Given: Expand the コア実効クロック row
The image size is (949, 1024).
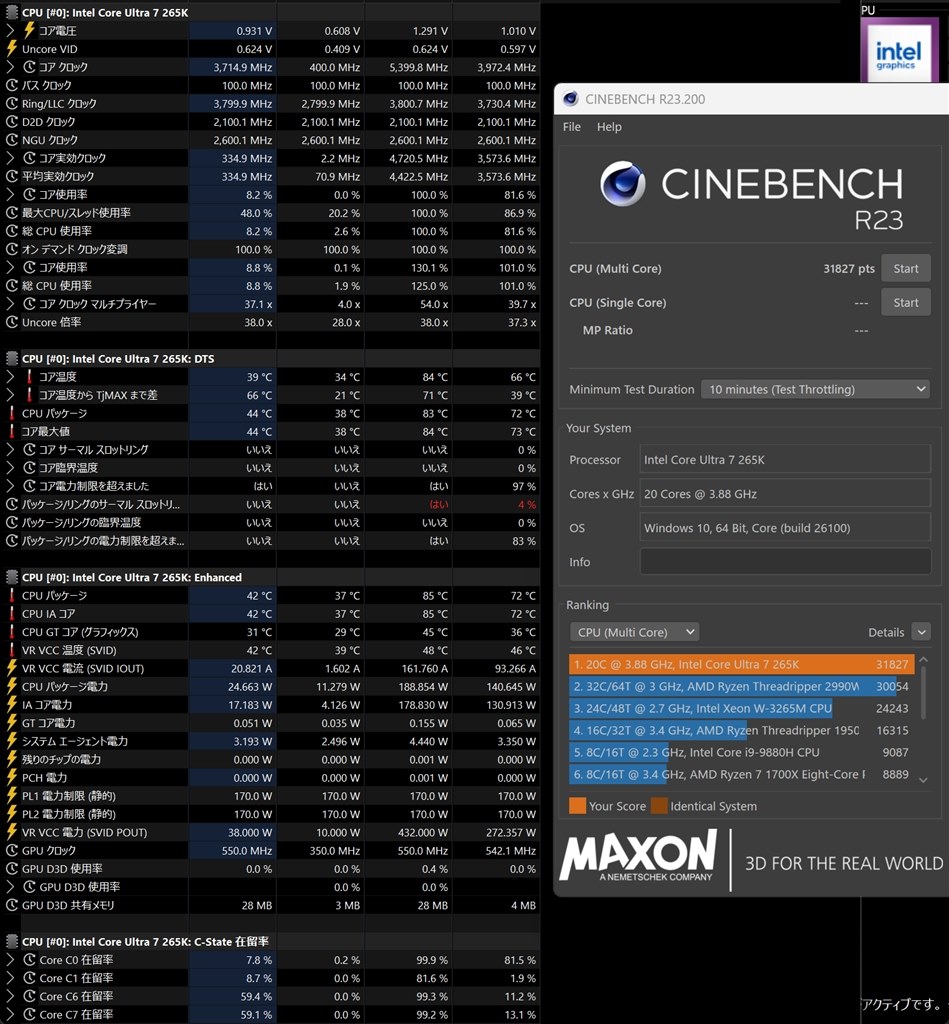Looking at the screenshot, I should point(10,158).
